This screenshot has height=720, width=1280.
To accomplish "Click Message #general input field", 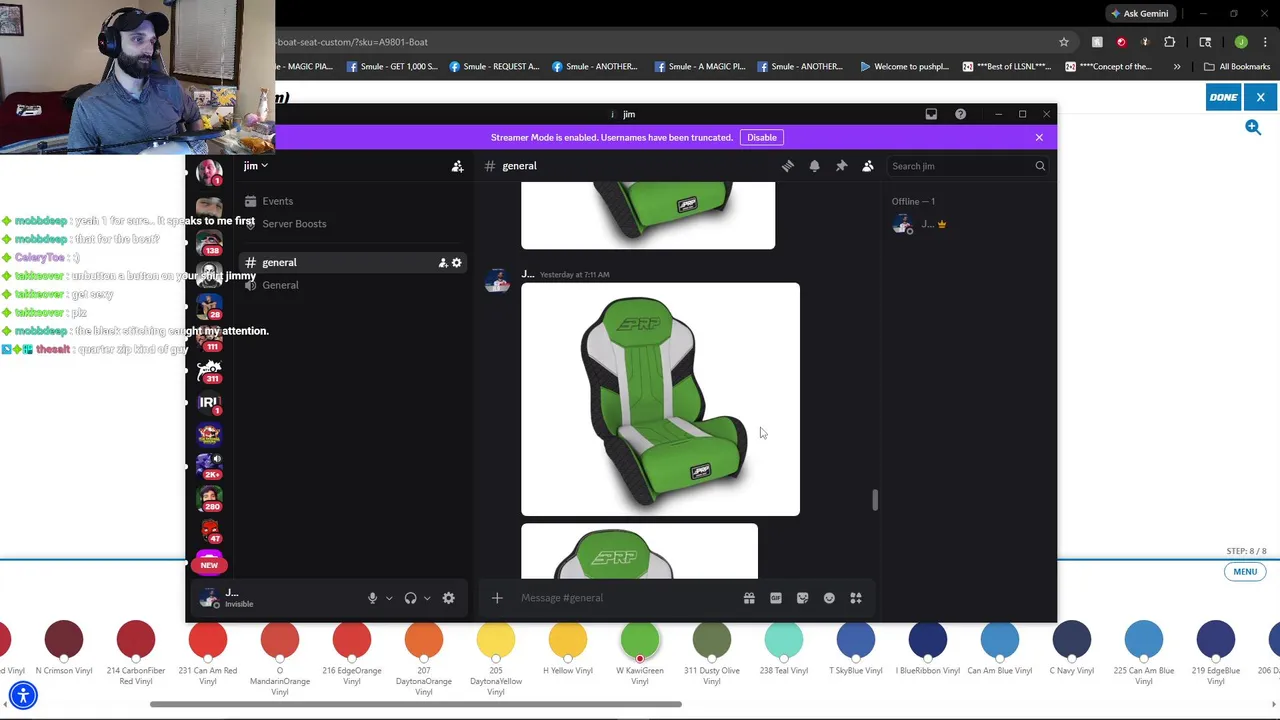I will (626, 598).
